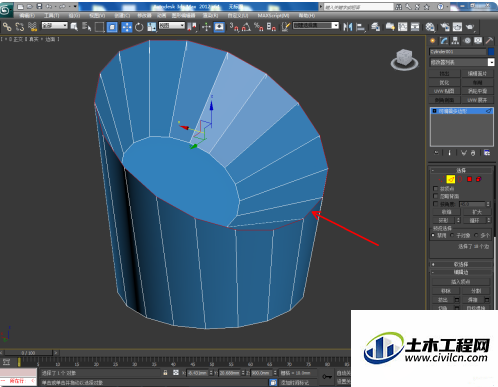Image resolution: width=498 pixels, height=387 pixels.
Task: Switch to the Hierarchy command panel tab
Action: tap(455, 41)
